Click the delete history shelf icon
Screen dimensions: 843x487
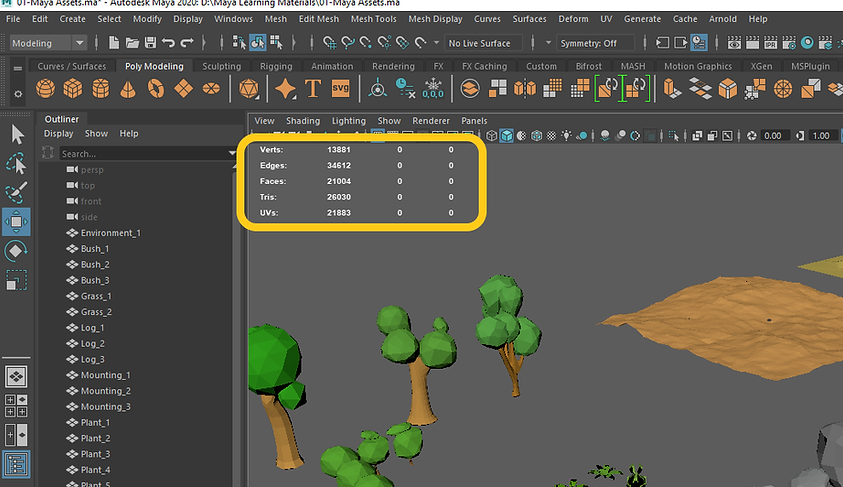(405, 88)
